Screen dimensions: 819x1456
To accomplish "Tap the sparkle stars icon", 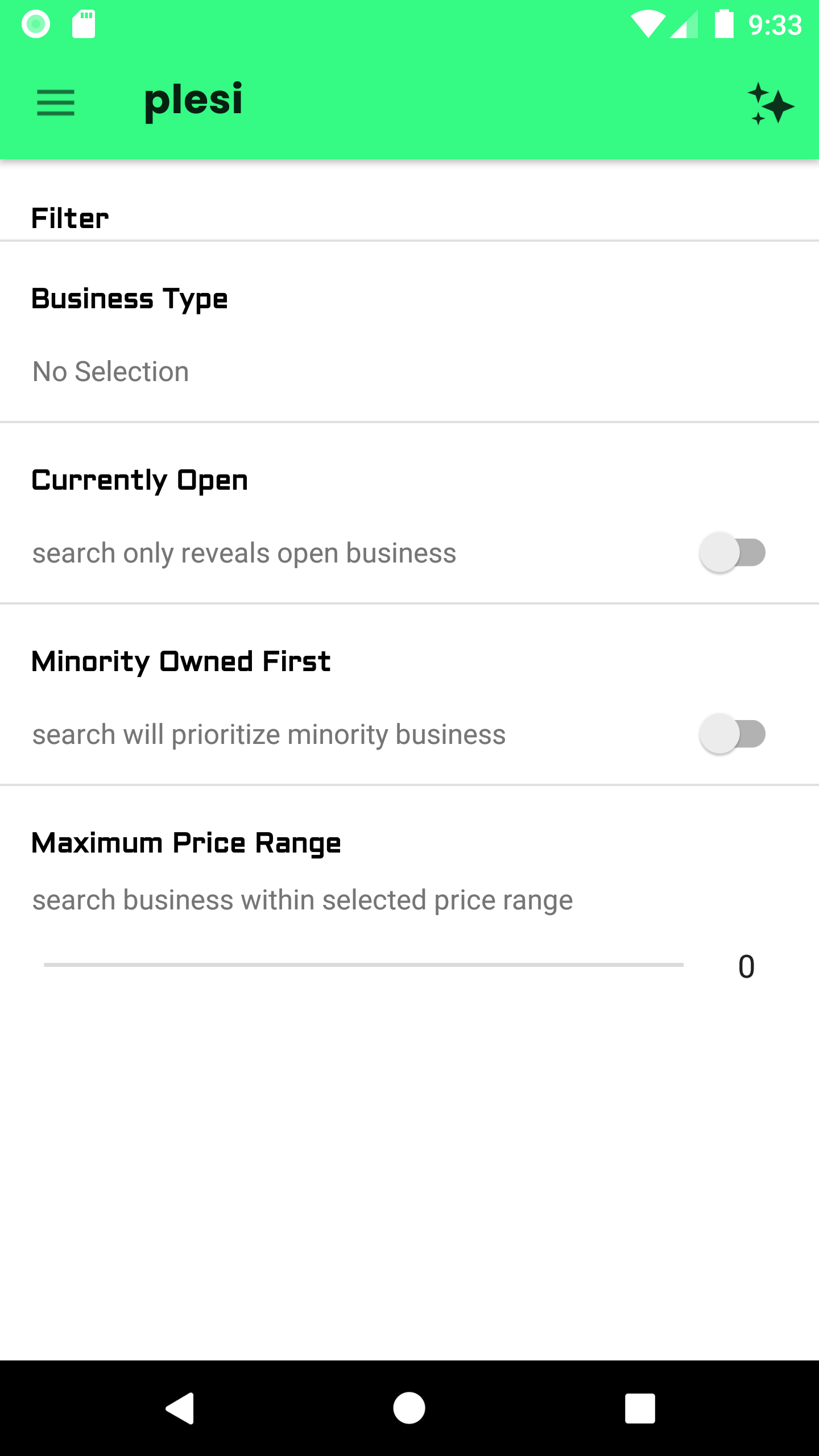I will (770, 104).
